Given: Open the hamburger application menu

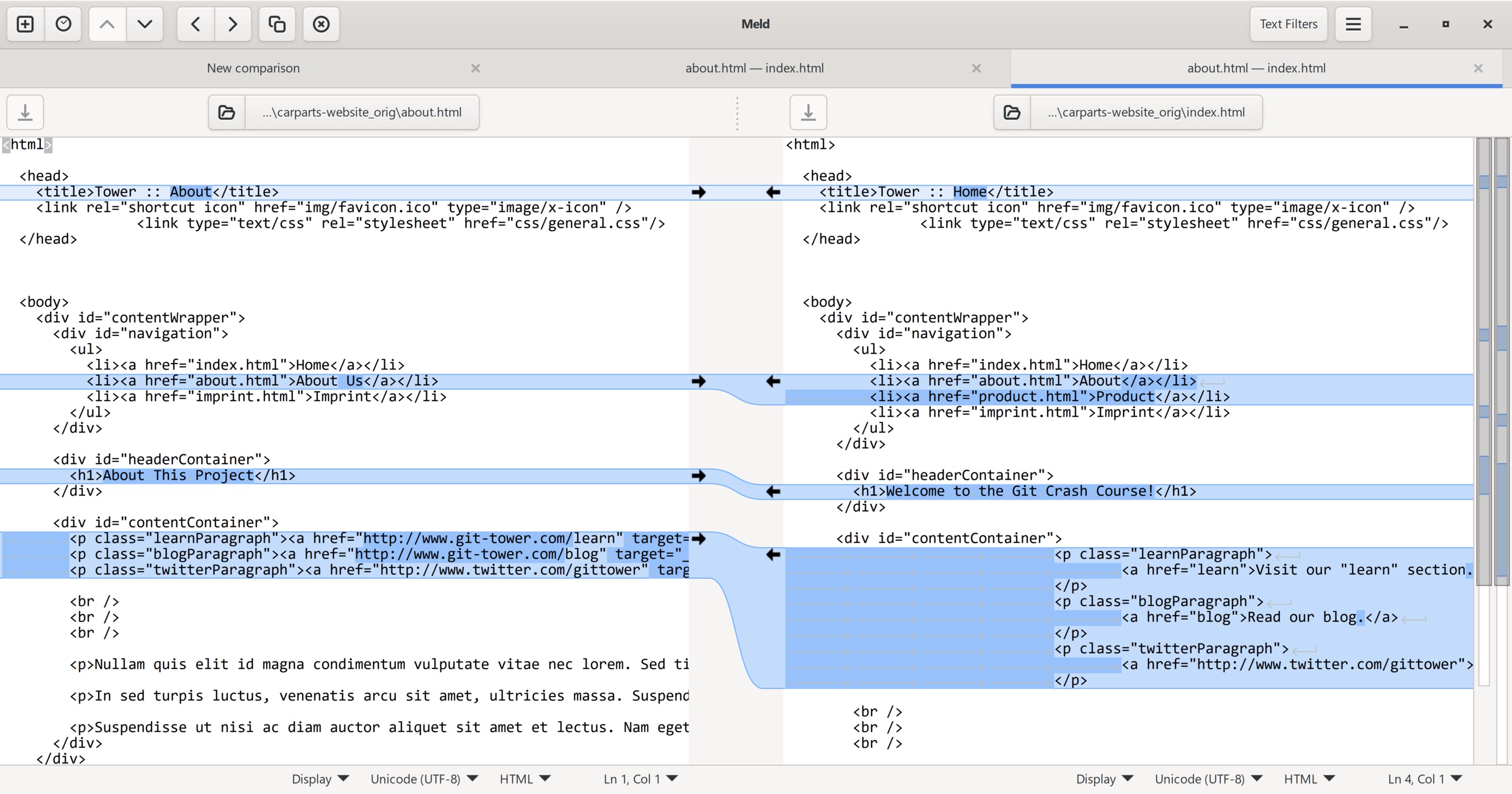Looking at the screenshot, I should 1353,24.
